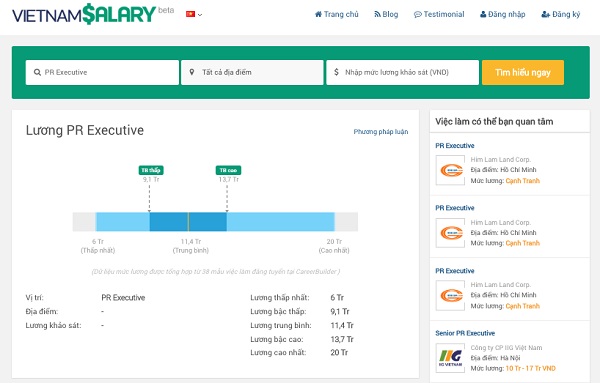
Task: Open the Tất cả địa điểm location selector
Action: (252, 72)
